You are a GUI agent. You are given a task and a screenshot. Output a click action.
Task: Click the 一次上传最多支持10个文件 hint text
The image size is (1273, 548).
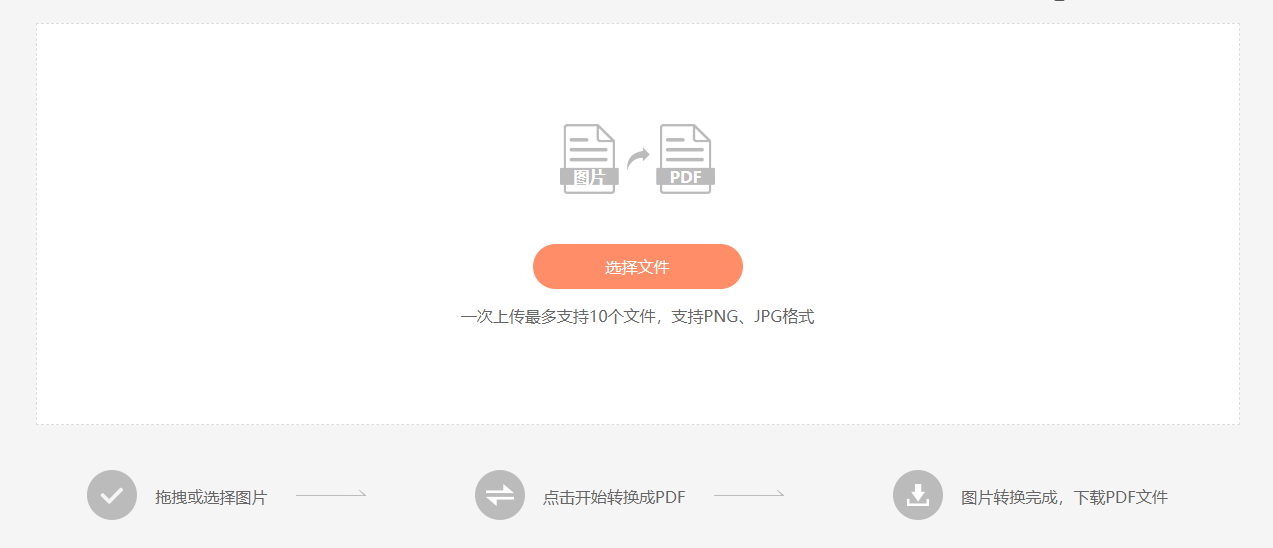pos(557,317)
